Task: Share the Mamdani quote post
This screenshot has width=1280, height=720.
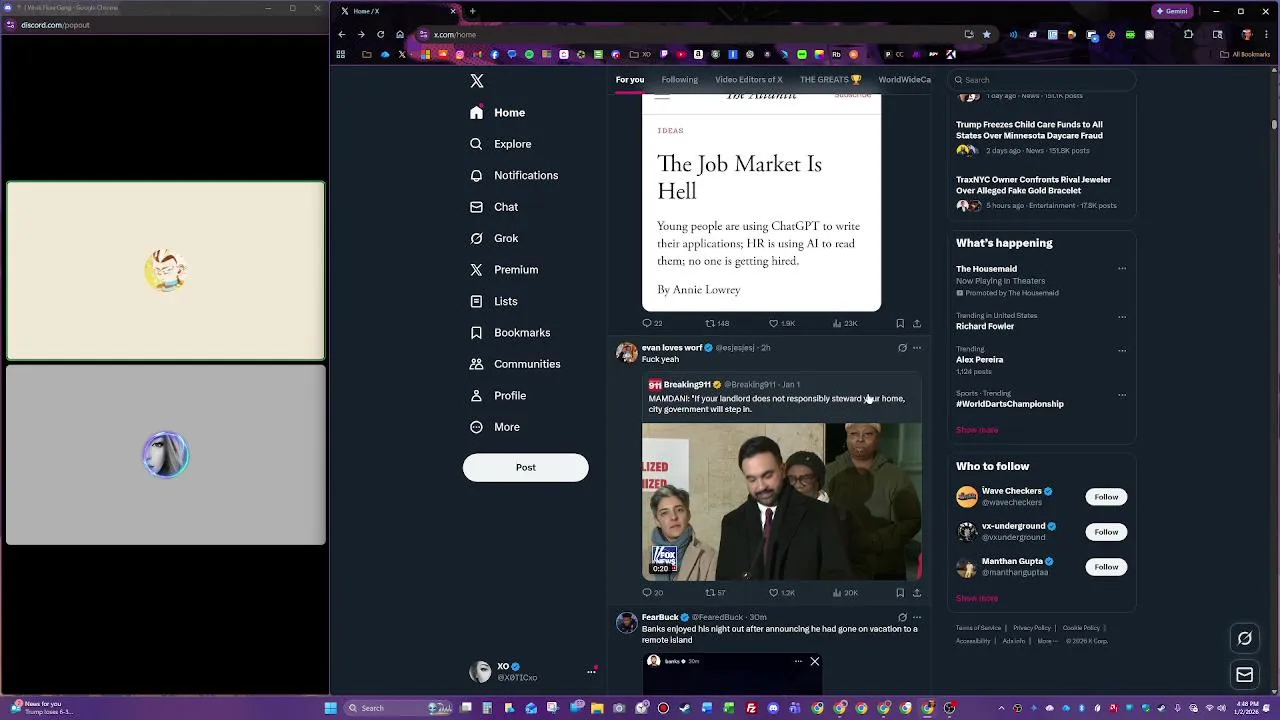Action: [917, 593]
